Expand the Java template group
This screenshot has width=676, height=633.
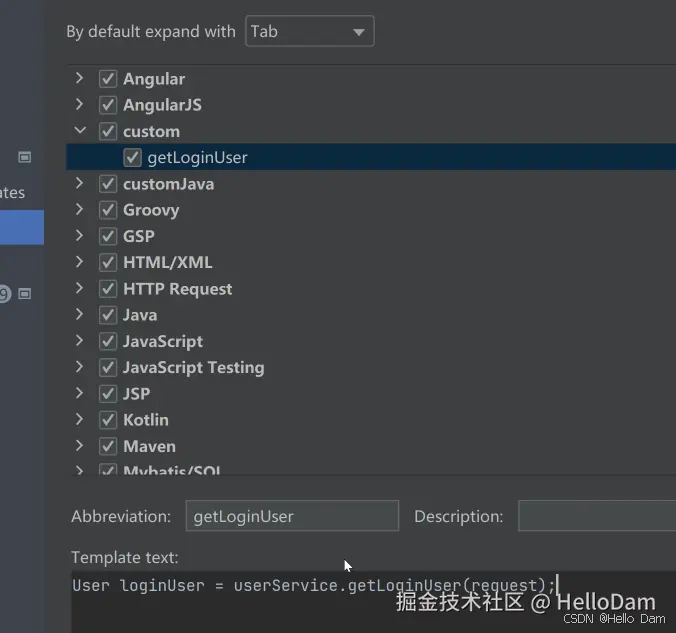(x=79, y=314)
